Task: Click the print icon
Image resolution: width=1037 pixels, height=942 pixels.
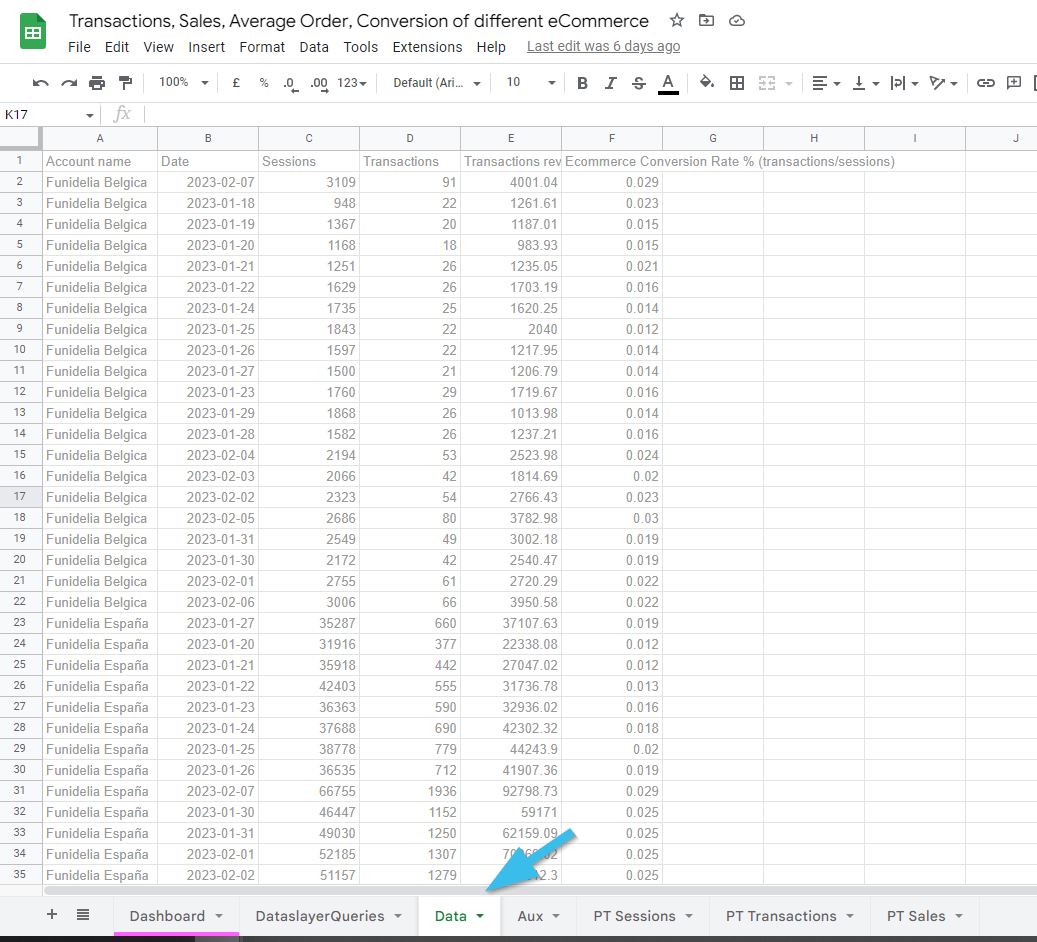Action: pyautogui.click(x=97, y=83)
